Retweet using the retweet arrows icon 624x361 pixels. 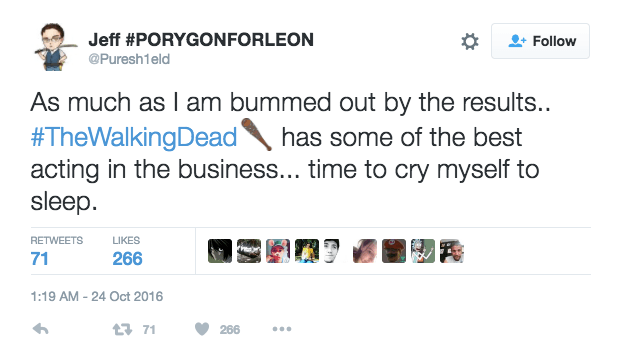click(122, 330)
